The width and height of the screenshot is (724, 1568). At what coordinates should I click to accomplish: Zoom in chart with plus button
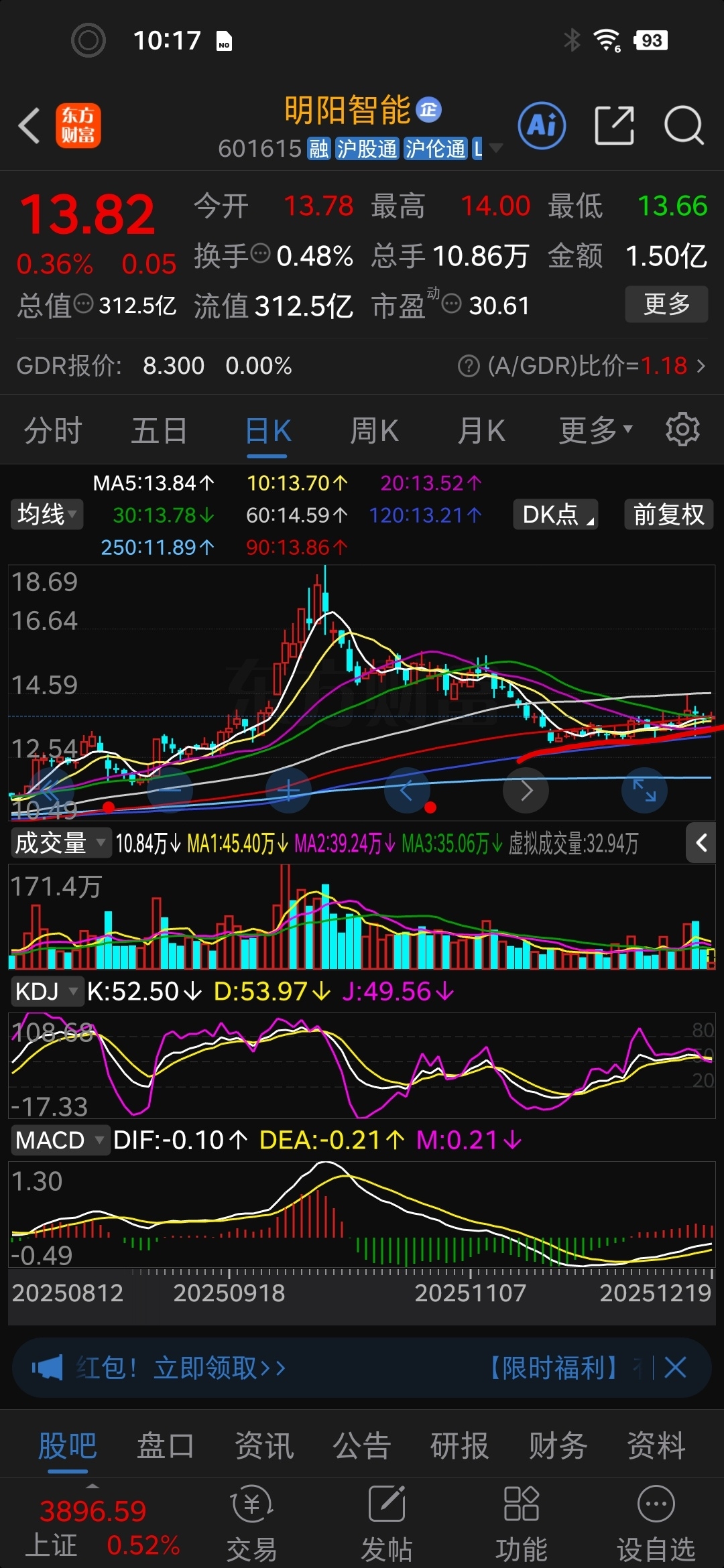point(288,791)
